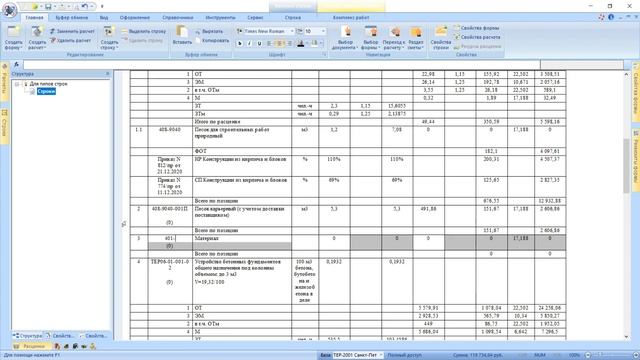The width and height of the screenshot is (640, 360).
Task: Open the round application menu button
Action: [9, 10]
